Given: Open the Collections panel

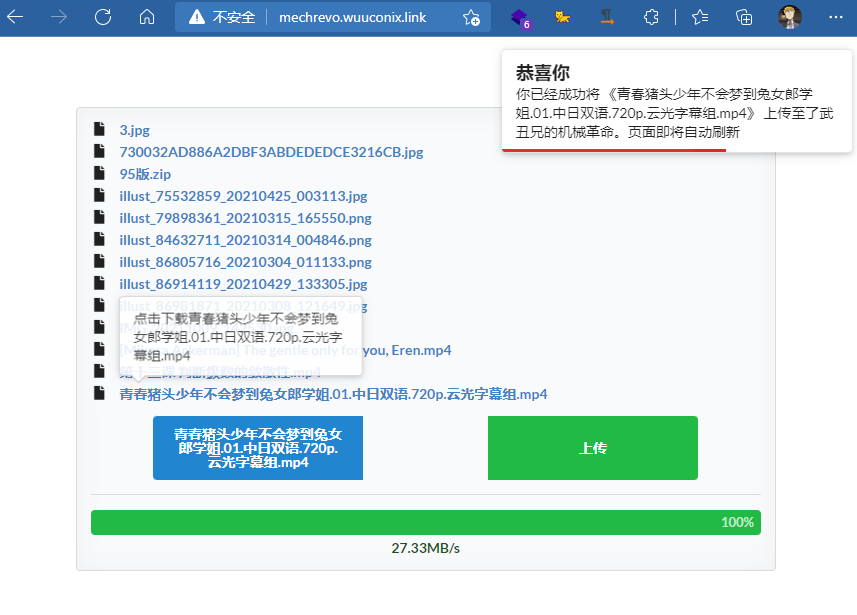Looking at the screenshot, I should (x=744, y=17).
